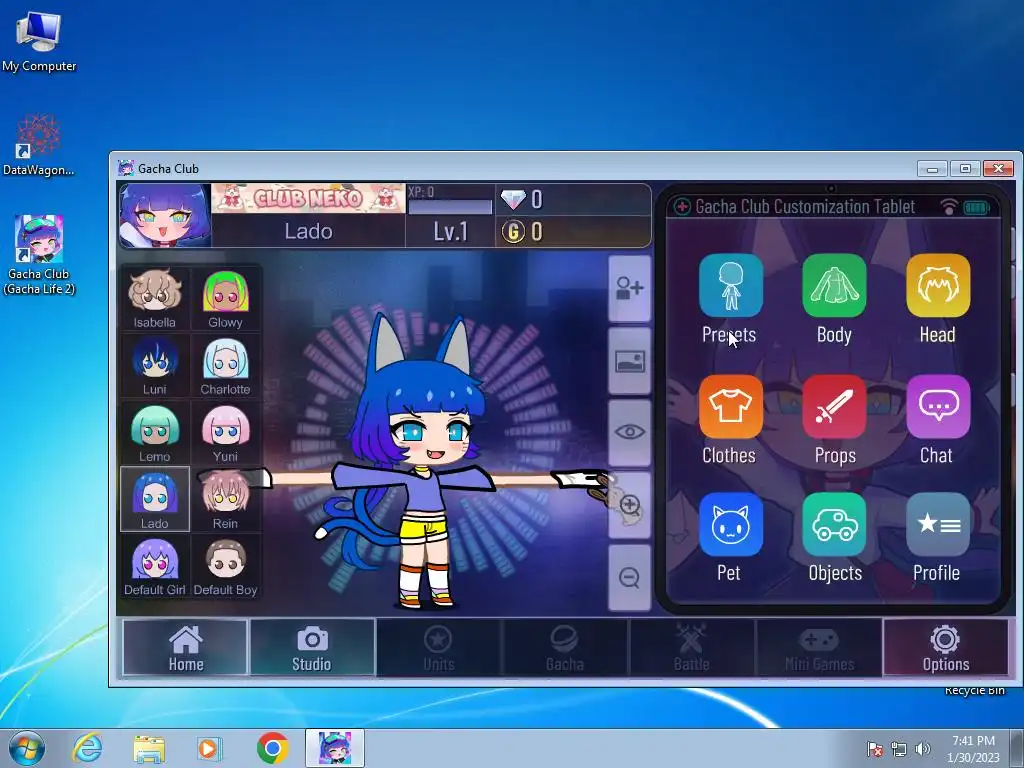Open the Windows Start menu
The image size is (1024, 768).
tap(26, 748)
